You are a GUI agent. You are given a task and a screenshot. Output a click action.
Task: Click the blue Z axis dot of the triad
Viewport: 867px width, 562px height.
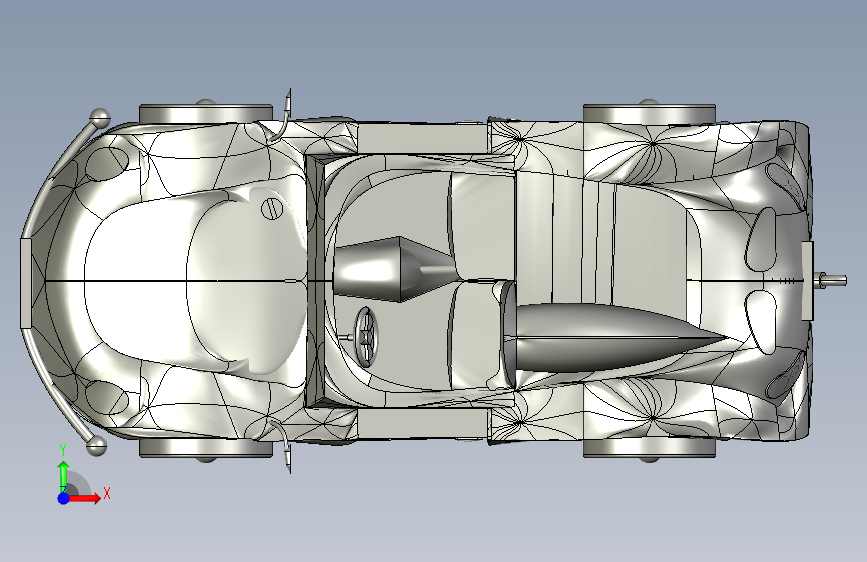pyautogui.click(x=64, y=498)
